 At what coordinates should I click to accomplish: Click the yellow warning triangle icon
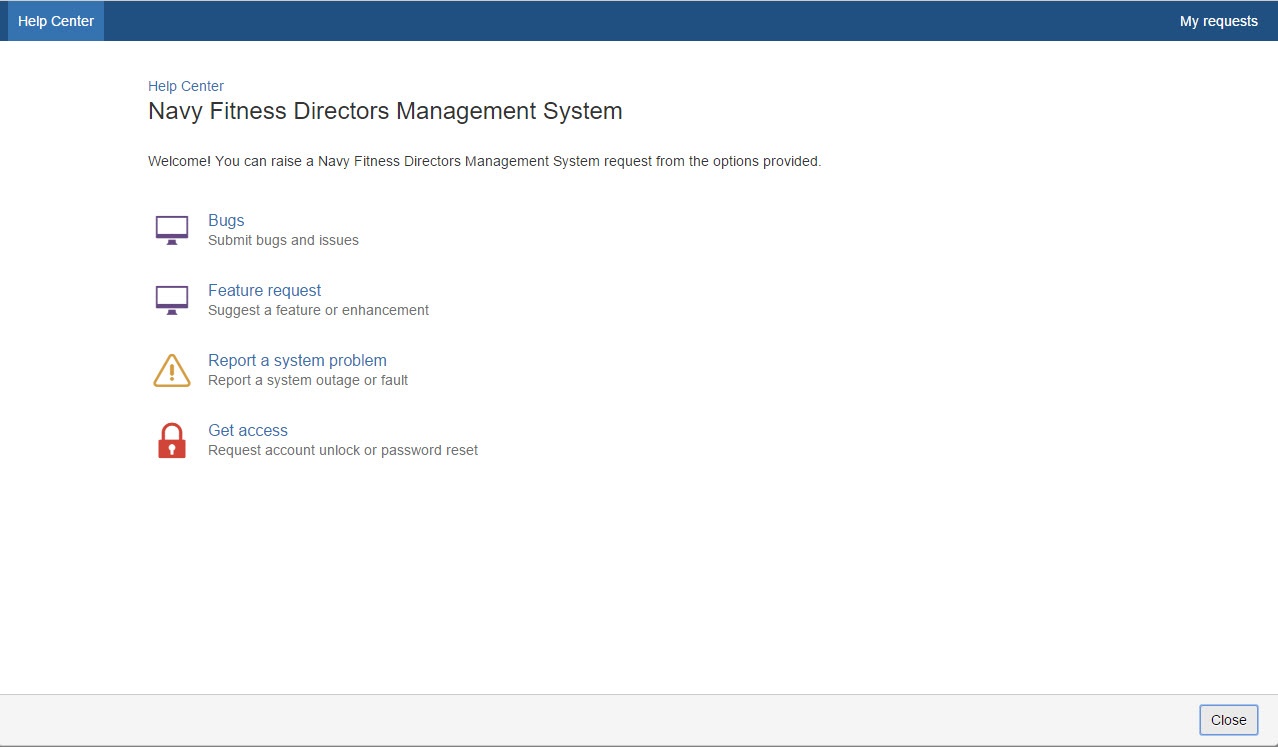pos(172,370)
